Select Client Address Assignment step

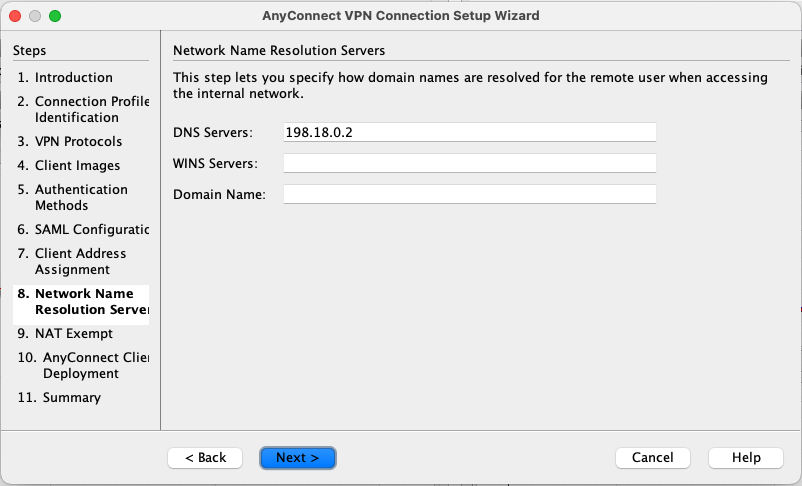tap(80, 261)
